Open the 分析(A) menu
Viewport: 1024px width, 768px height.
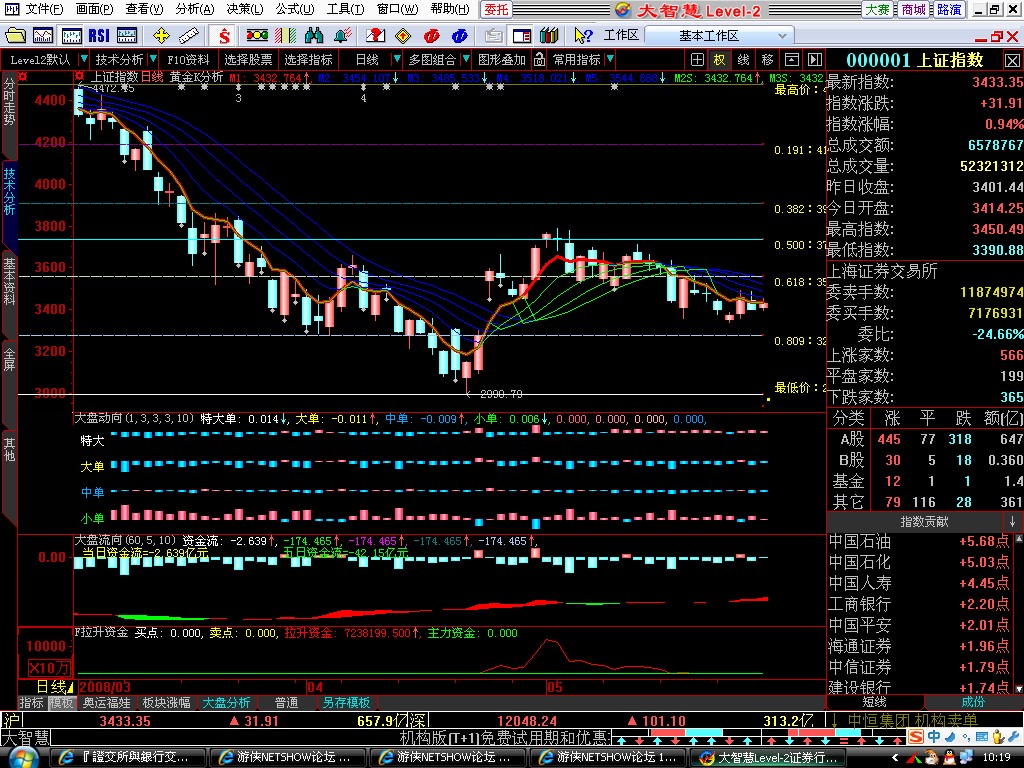[194, 9]
